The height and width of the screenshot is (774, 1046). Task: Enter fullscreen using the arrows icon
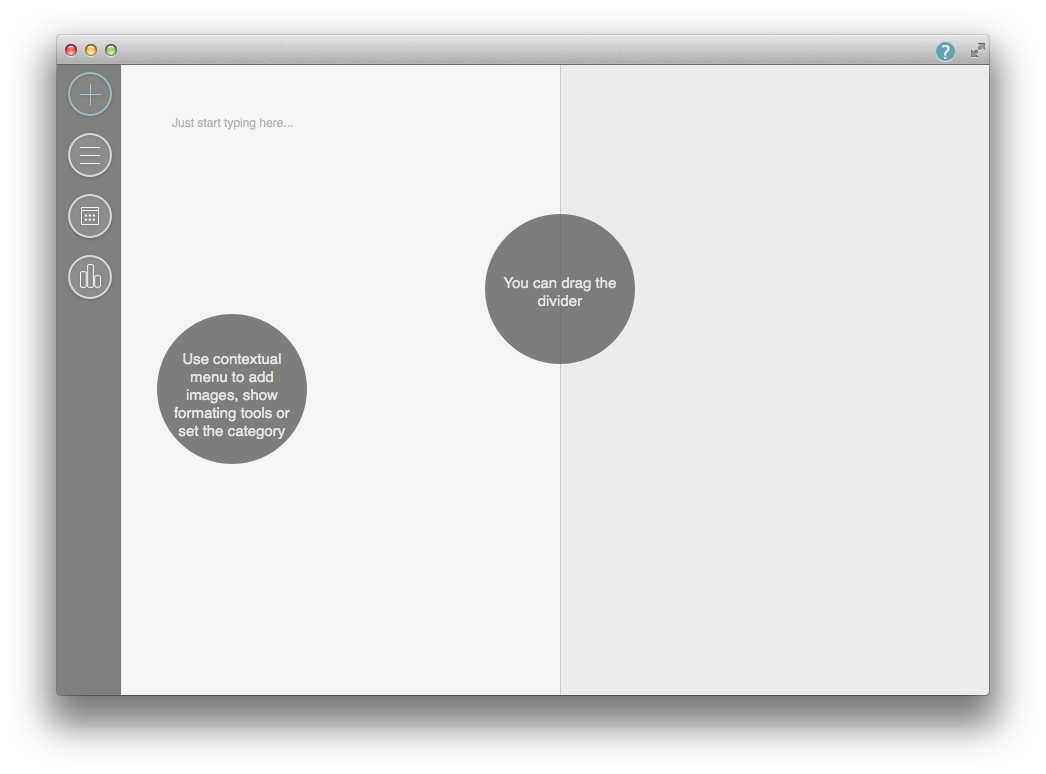coord(977,50)
